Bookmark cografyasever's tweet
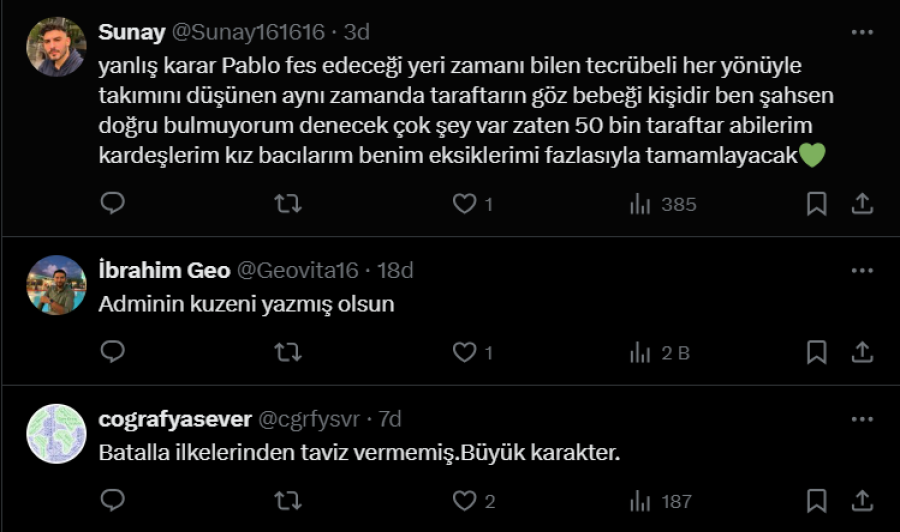This screenshot has width=900, height=532. click(x=816, y=500)
